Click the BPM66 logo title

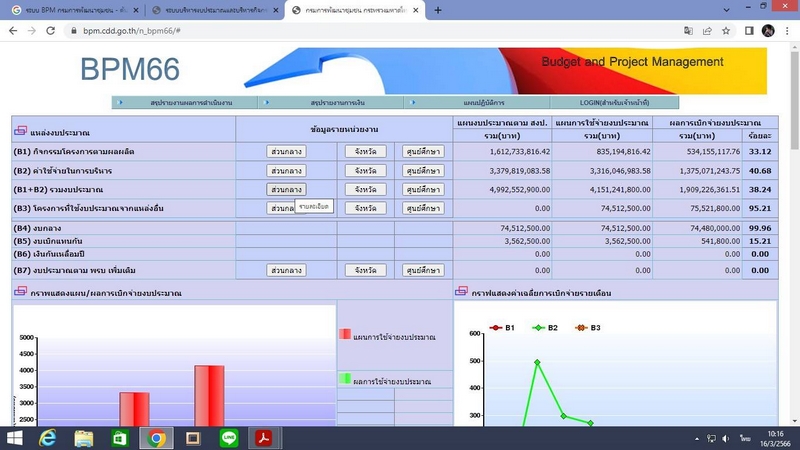point(130,69)
